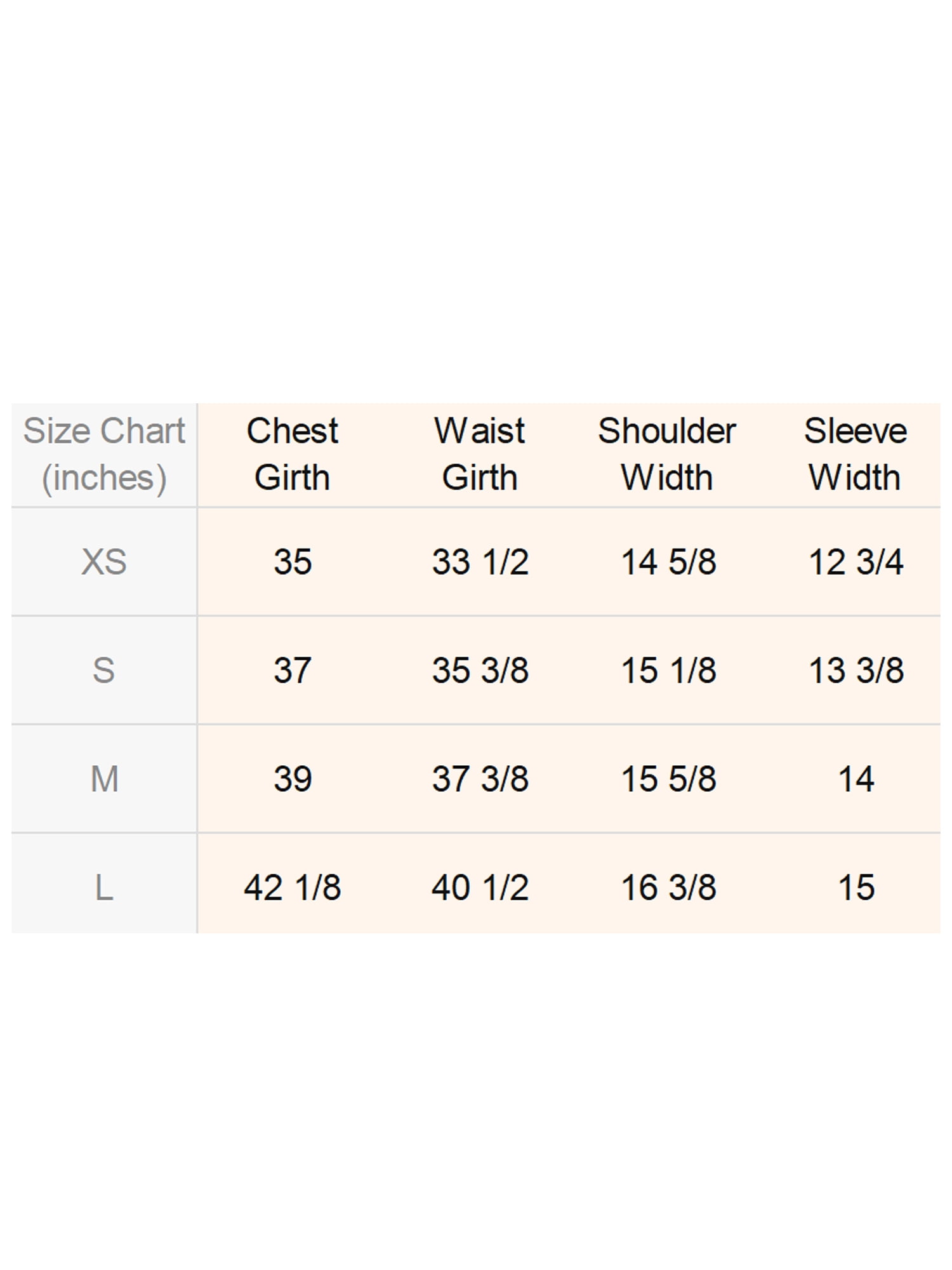The image size is (952, 1270).
Task: Click the XS sleeve width 12 3/4
Action: (x=856, y=562)
